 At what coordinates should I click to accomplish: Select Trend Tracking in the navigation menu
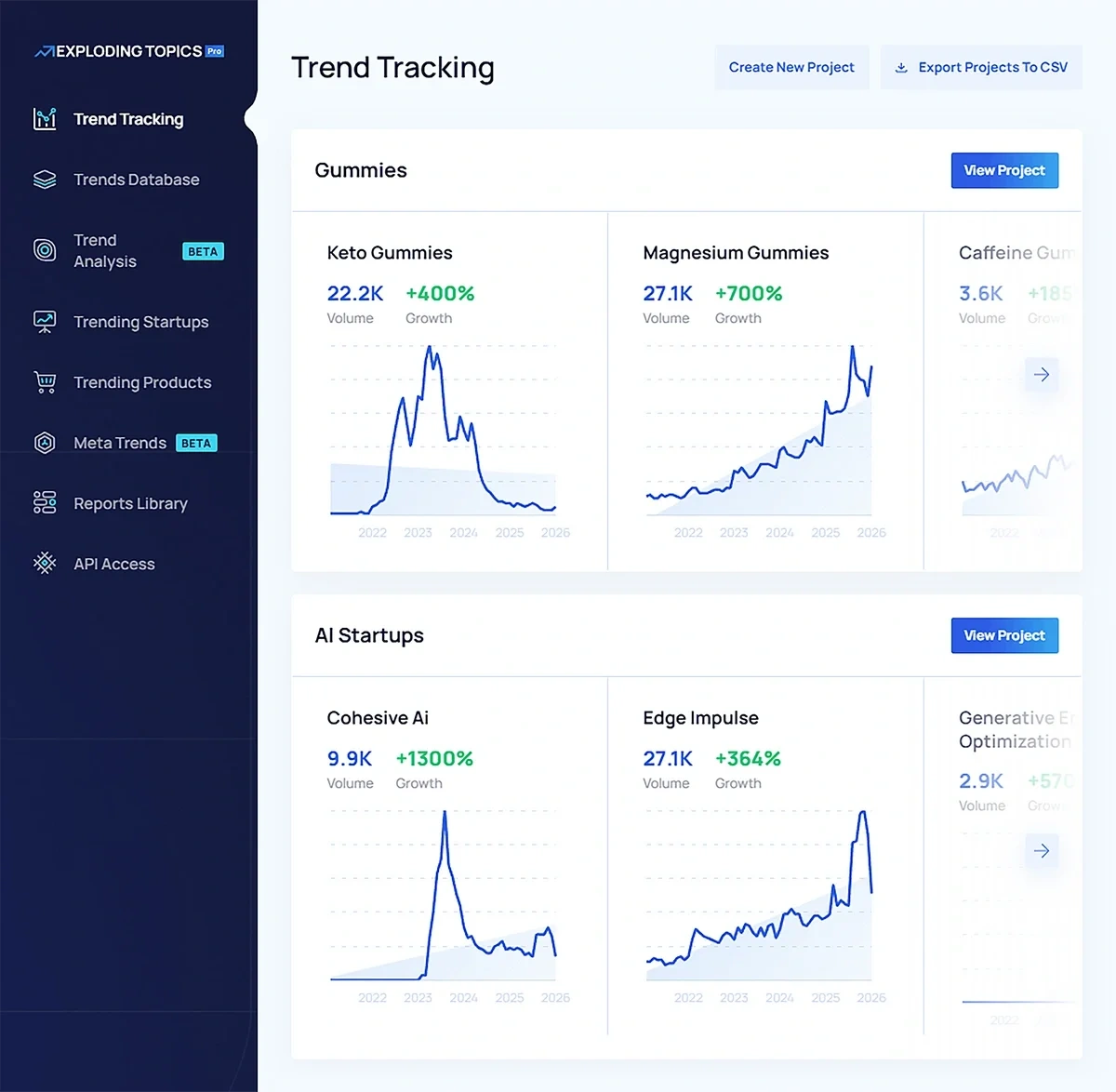click(128, 119)
